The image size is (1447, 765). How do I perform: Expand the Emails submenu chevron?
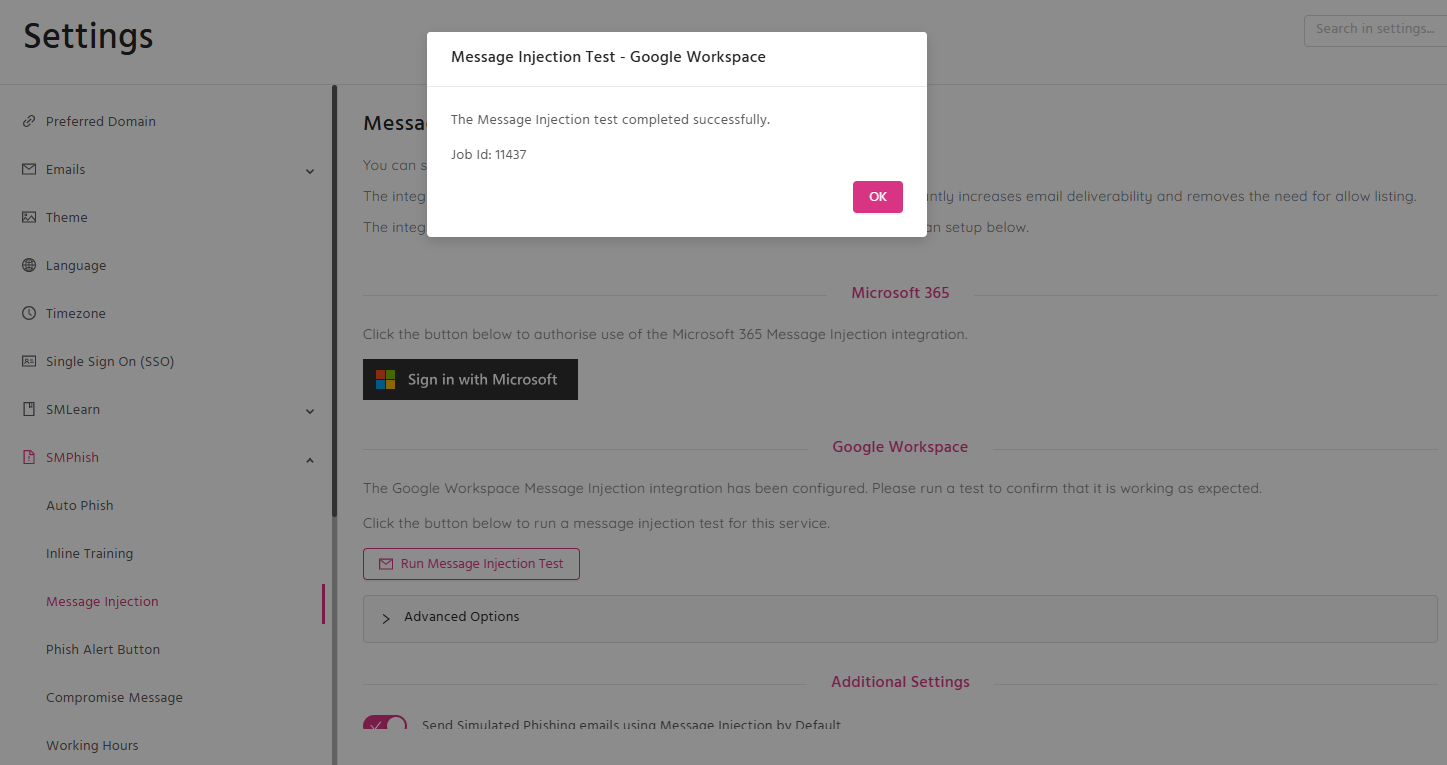pos(310,171)
